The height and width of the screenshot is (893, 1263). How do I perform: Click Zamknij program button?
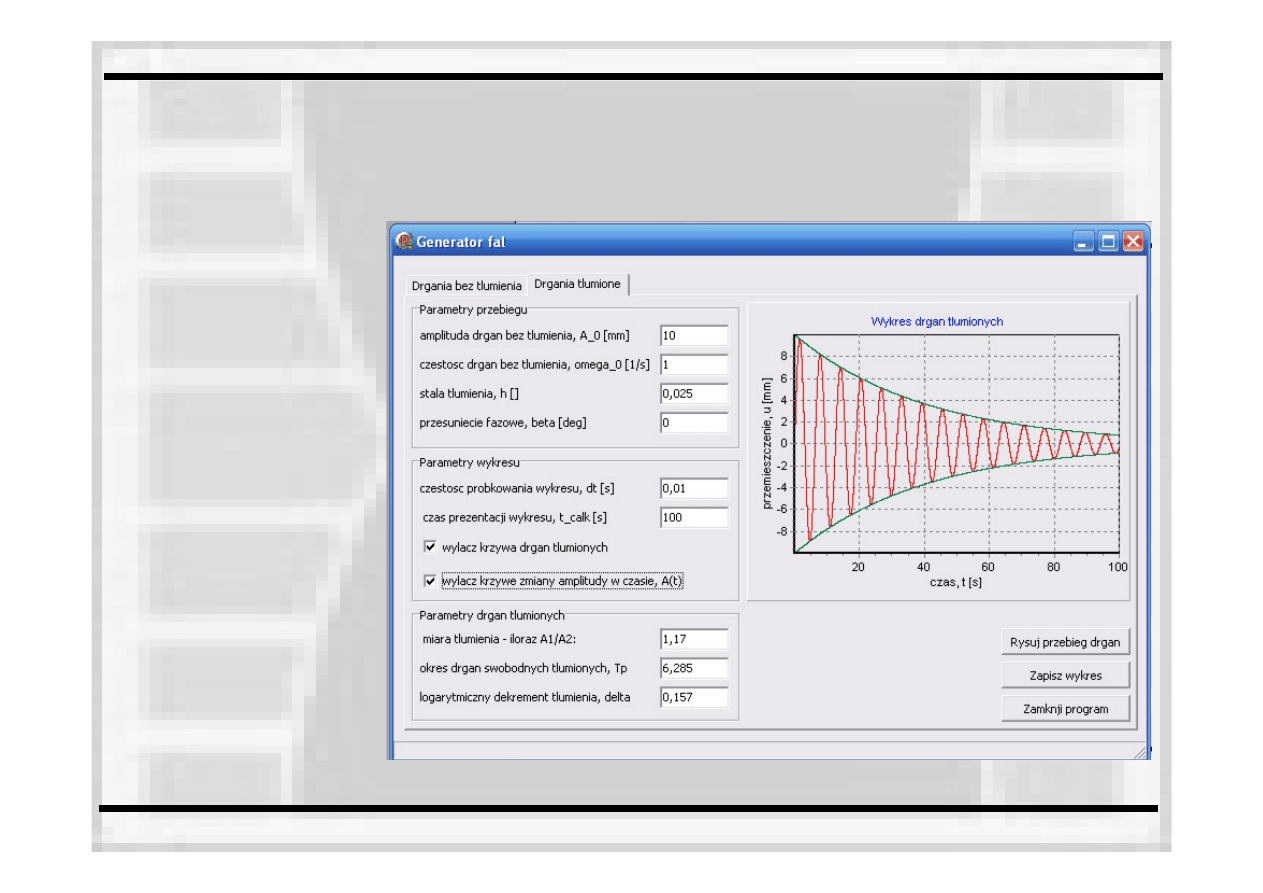pos(1065,709)
